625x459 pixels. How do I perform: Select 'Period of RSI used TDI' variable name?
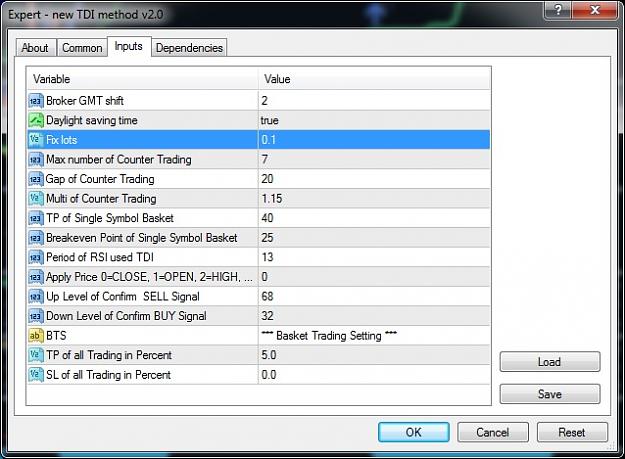pos(100,257)
